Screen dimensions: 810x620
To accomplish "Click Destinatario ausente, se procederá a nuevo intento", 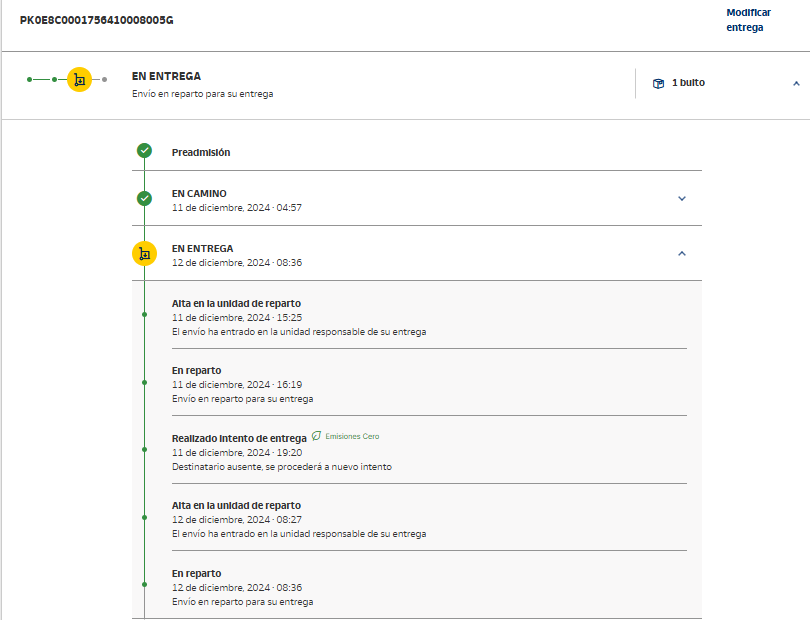I will tap(282, 467).
